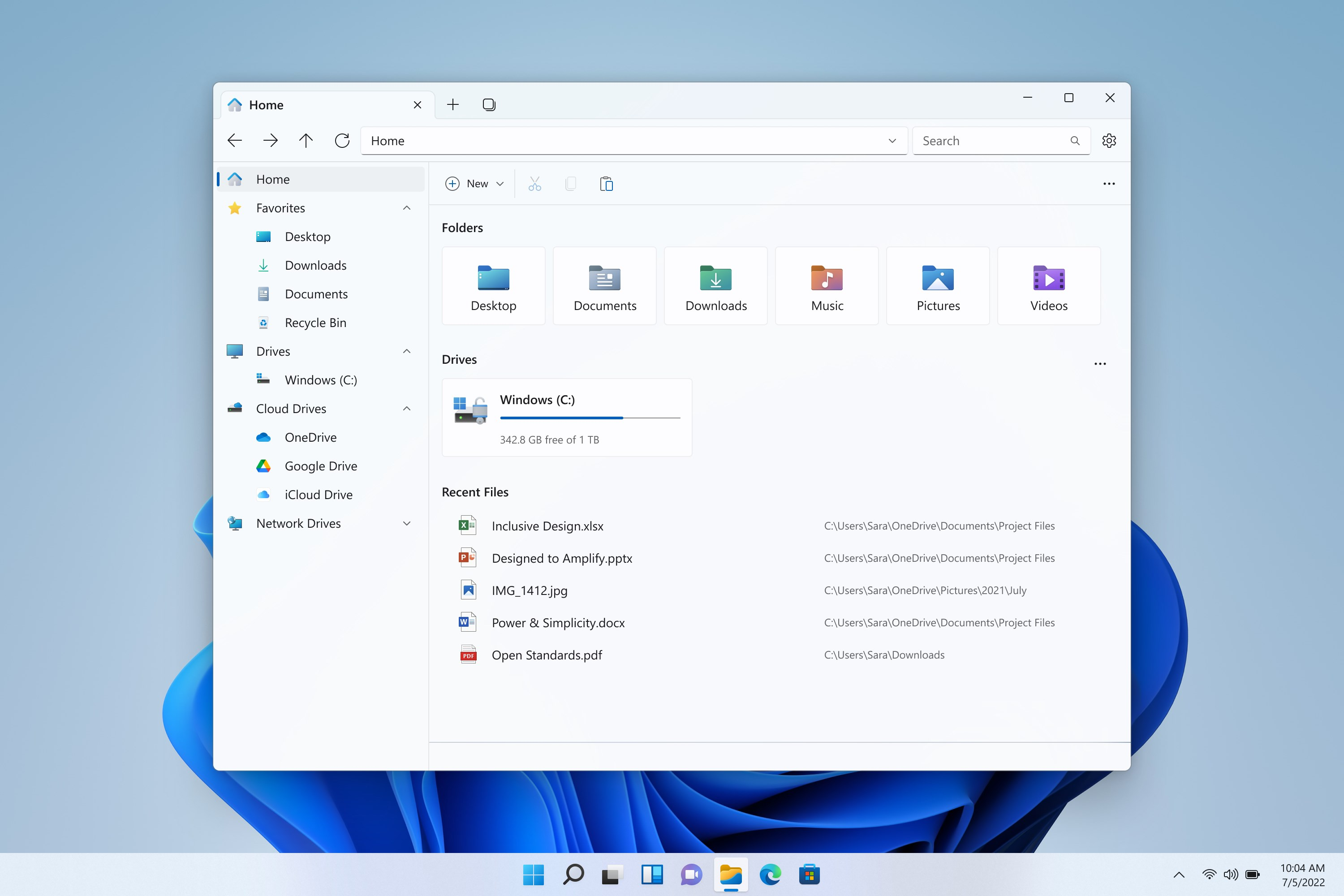The width and height of the screenshot is (1344, 896).
Task: Open the Music folder tile
Action: (826, 286)
